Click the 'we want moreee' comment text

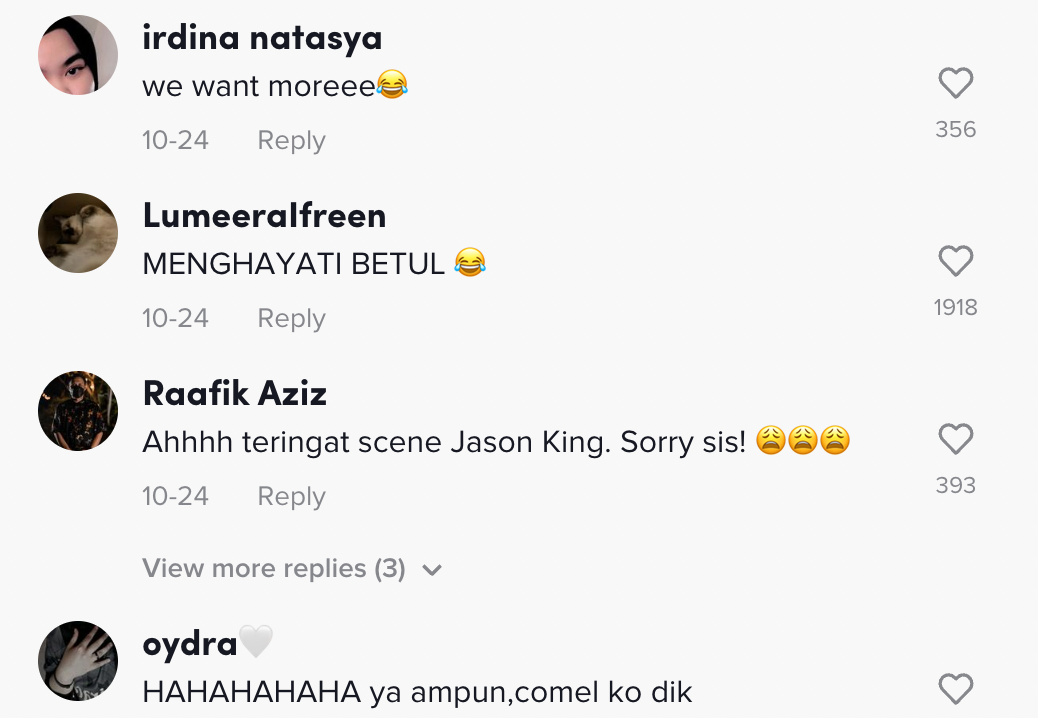[x=260, y=87]
